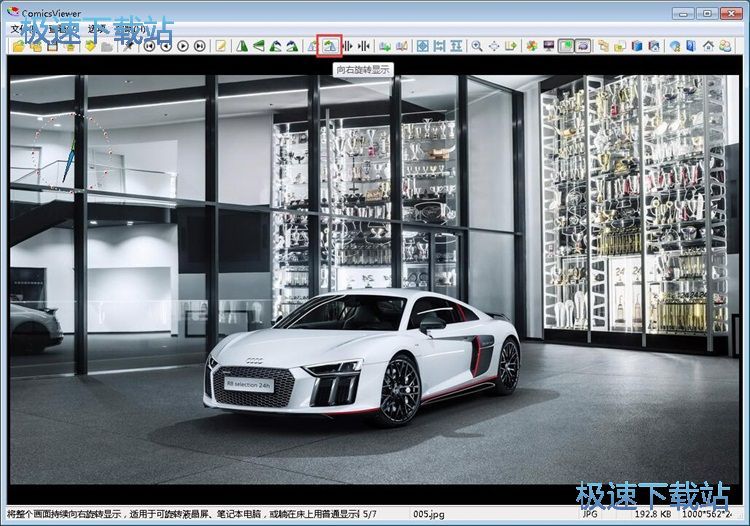The image size is (750, 526).
Task: Click the fit height icon
Action: coord(456,46)
